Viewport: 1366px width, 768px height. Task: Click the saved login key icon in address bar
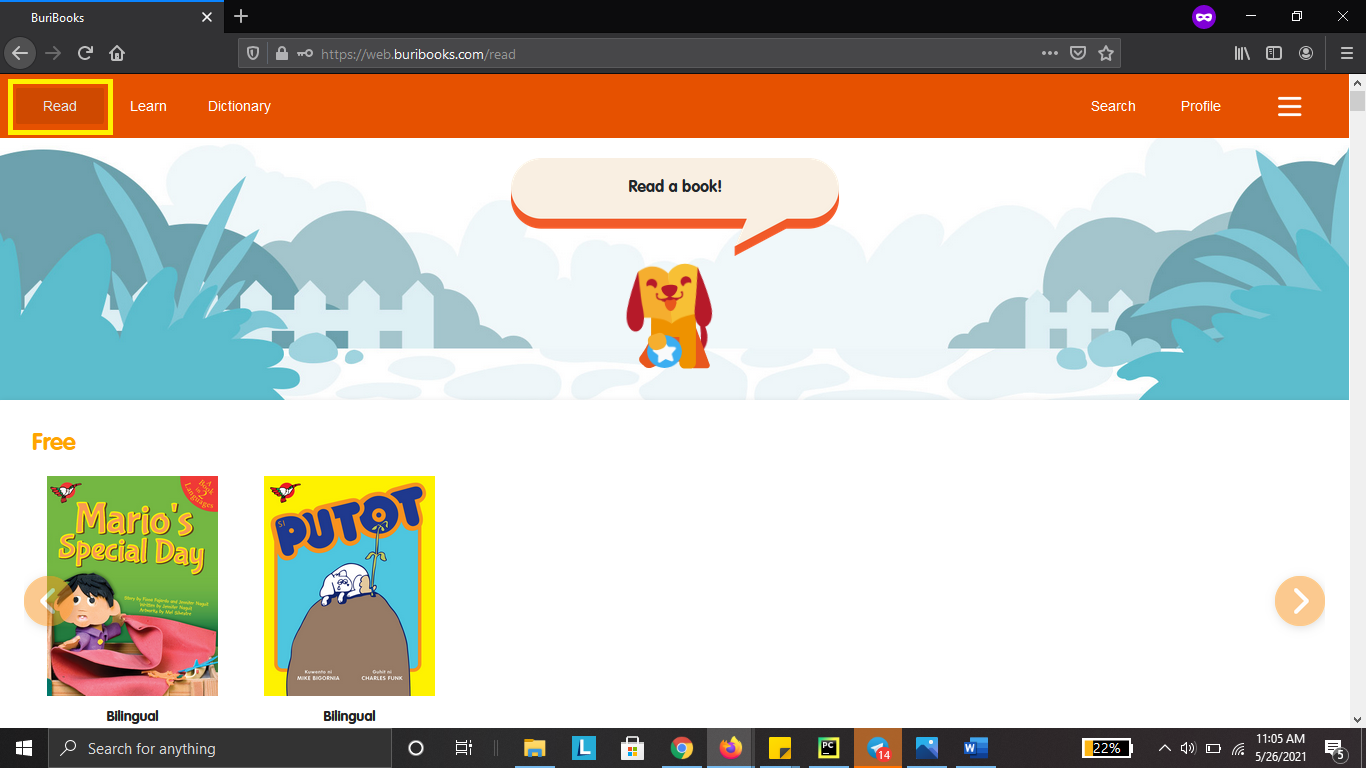click(304, 54)
